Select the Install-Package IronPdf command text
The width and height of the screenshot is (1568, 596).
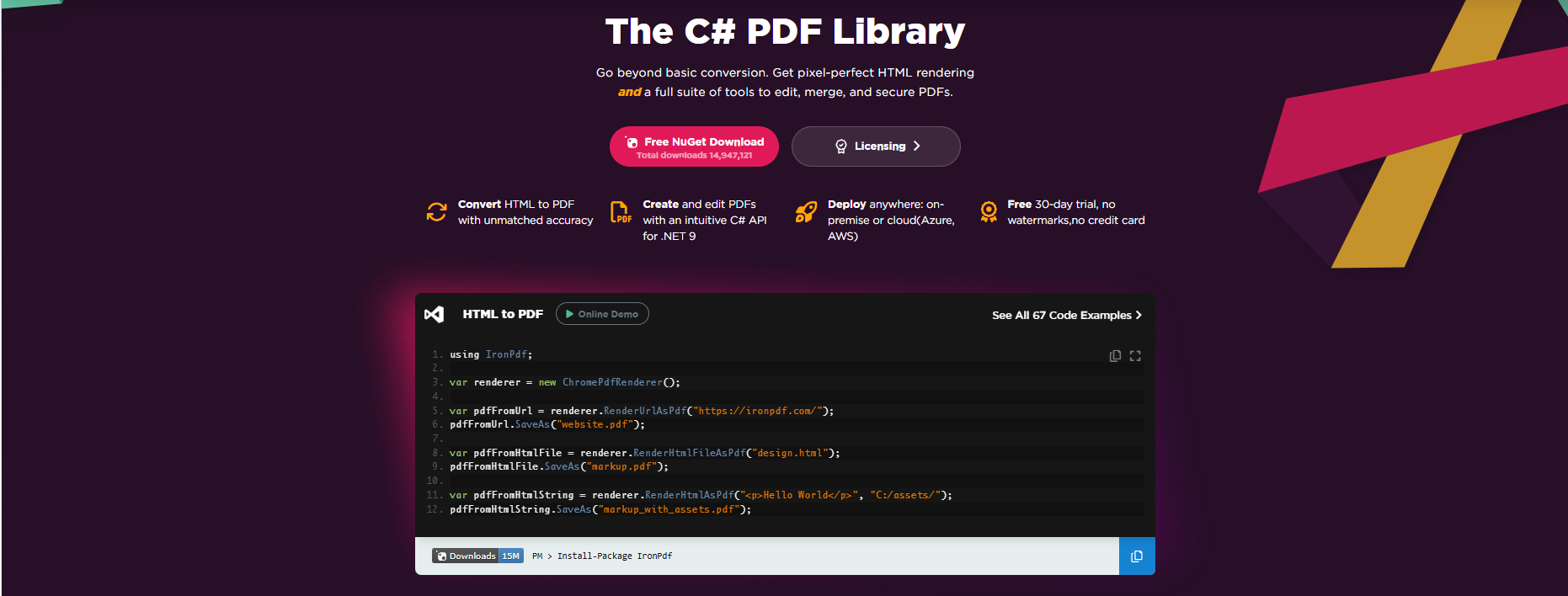coord(614,556)
